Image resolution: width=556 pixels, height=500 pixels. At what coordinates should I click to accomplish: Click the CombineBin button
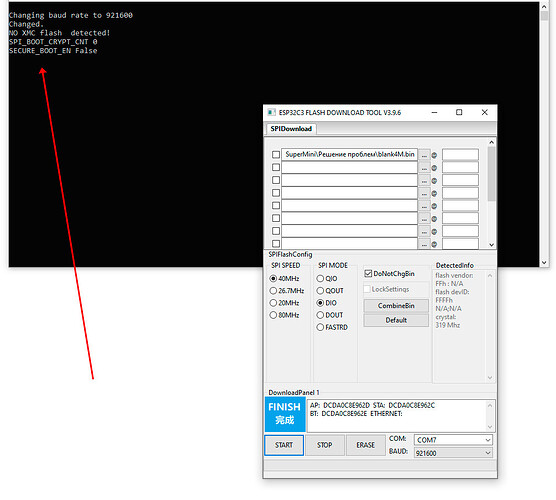coord(396,306)
